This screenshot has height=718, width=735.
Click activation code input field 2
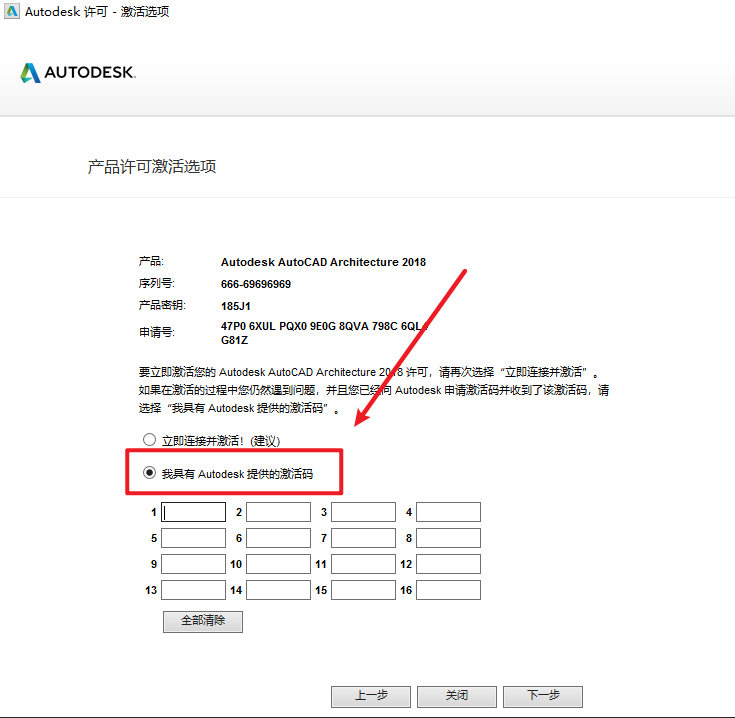pyautogui.click(x=278, y=512)
